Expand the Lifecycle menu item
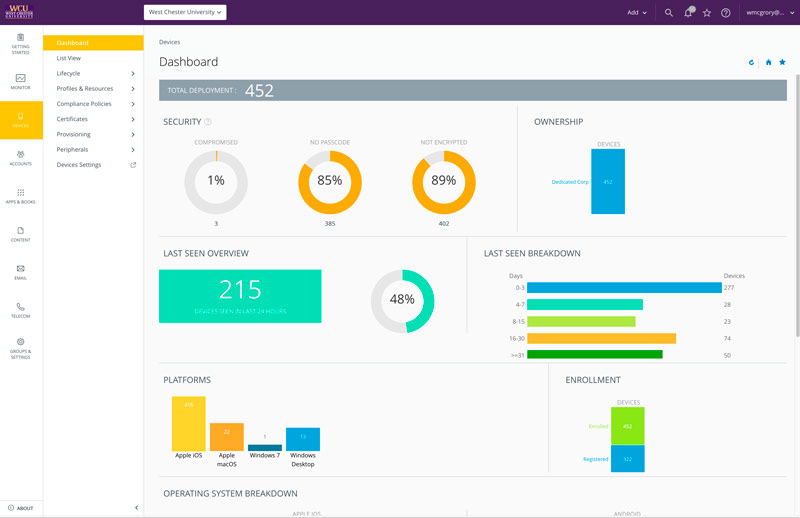 [x=95, y=74]
